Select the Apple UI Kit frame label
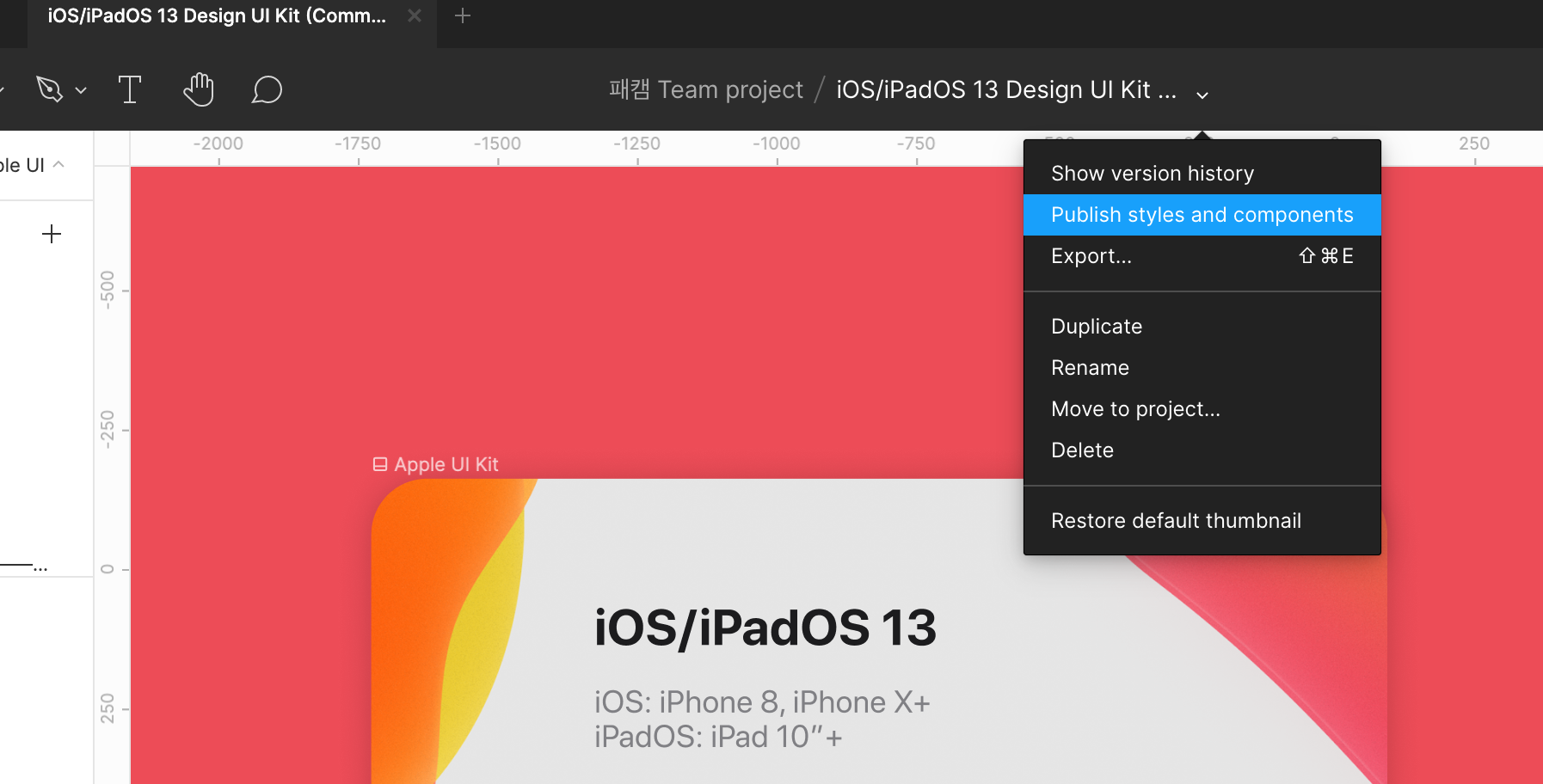This screenshot has width=1543, height=784. [436, 464]
